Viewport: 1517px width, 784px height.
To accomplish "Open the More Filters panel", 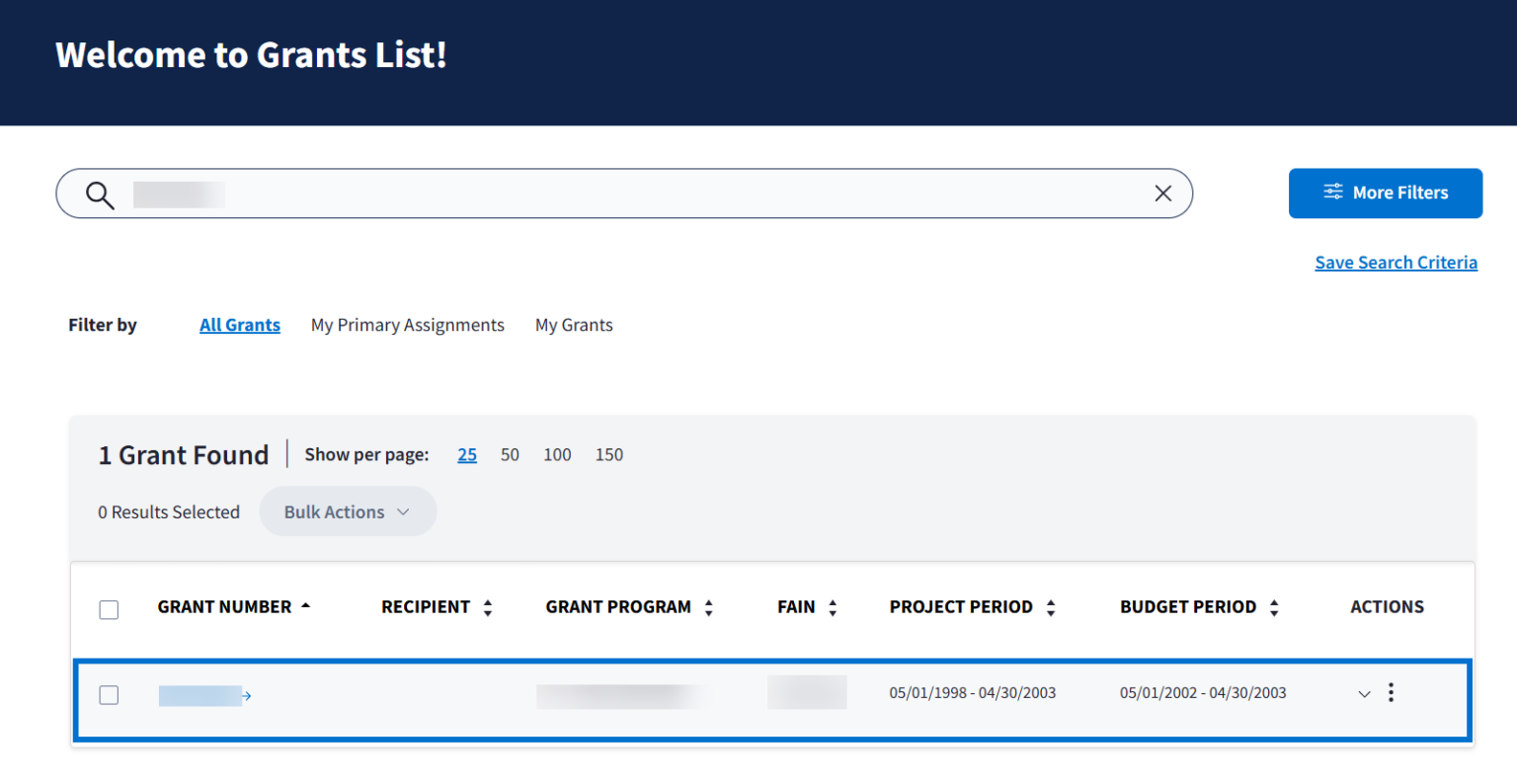I will click(1385, 193).
